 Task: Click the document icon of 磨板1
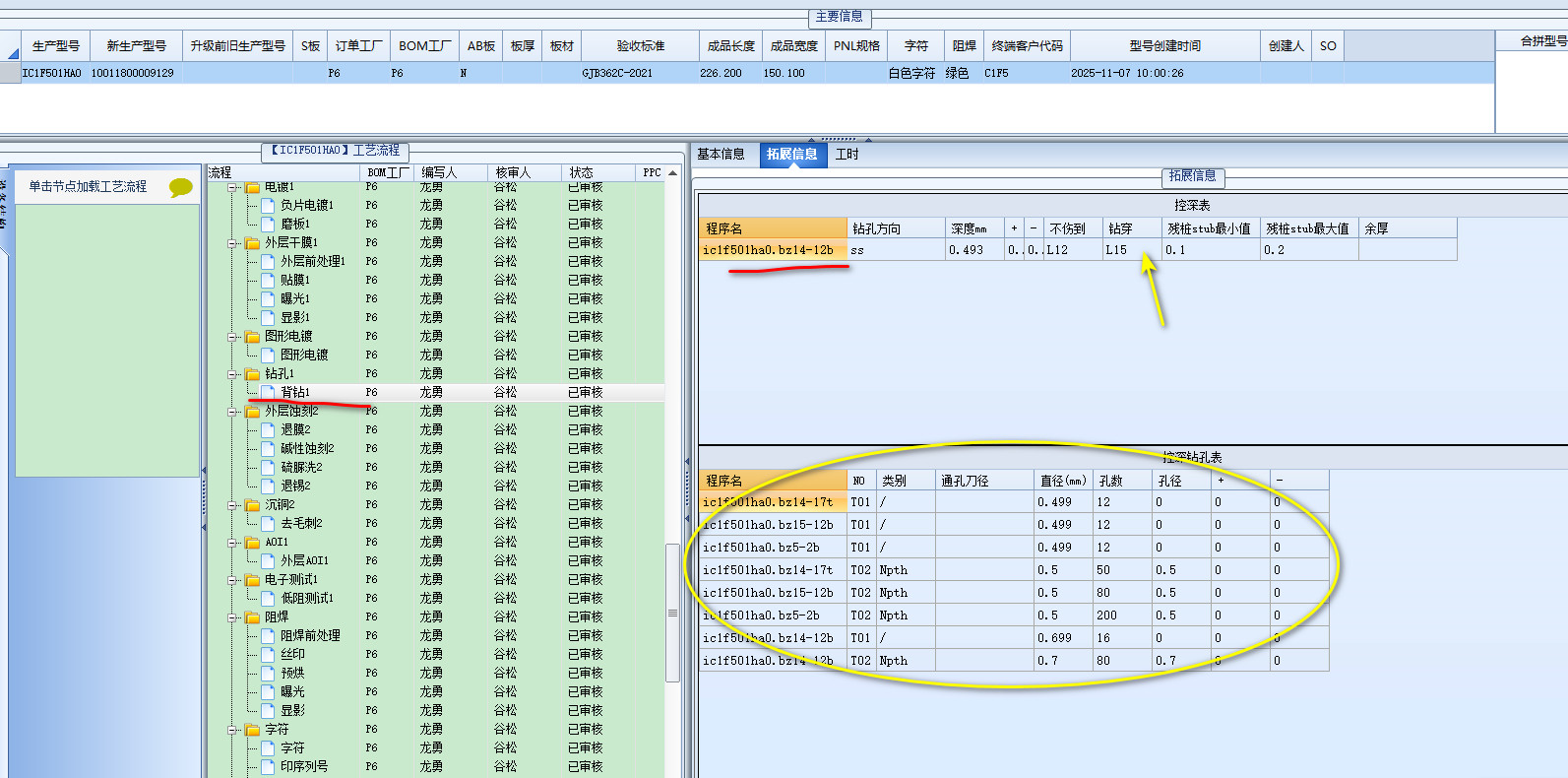[268, 224]
